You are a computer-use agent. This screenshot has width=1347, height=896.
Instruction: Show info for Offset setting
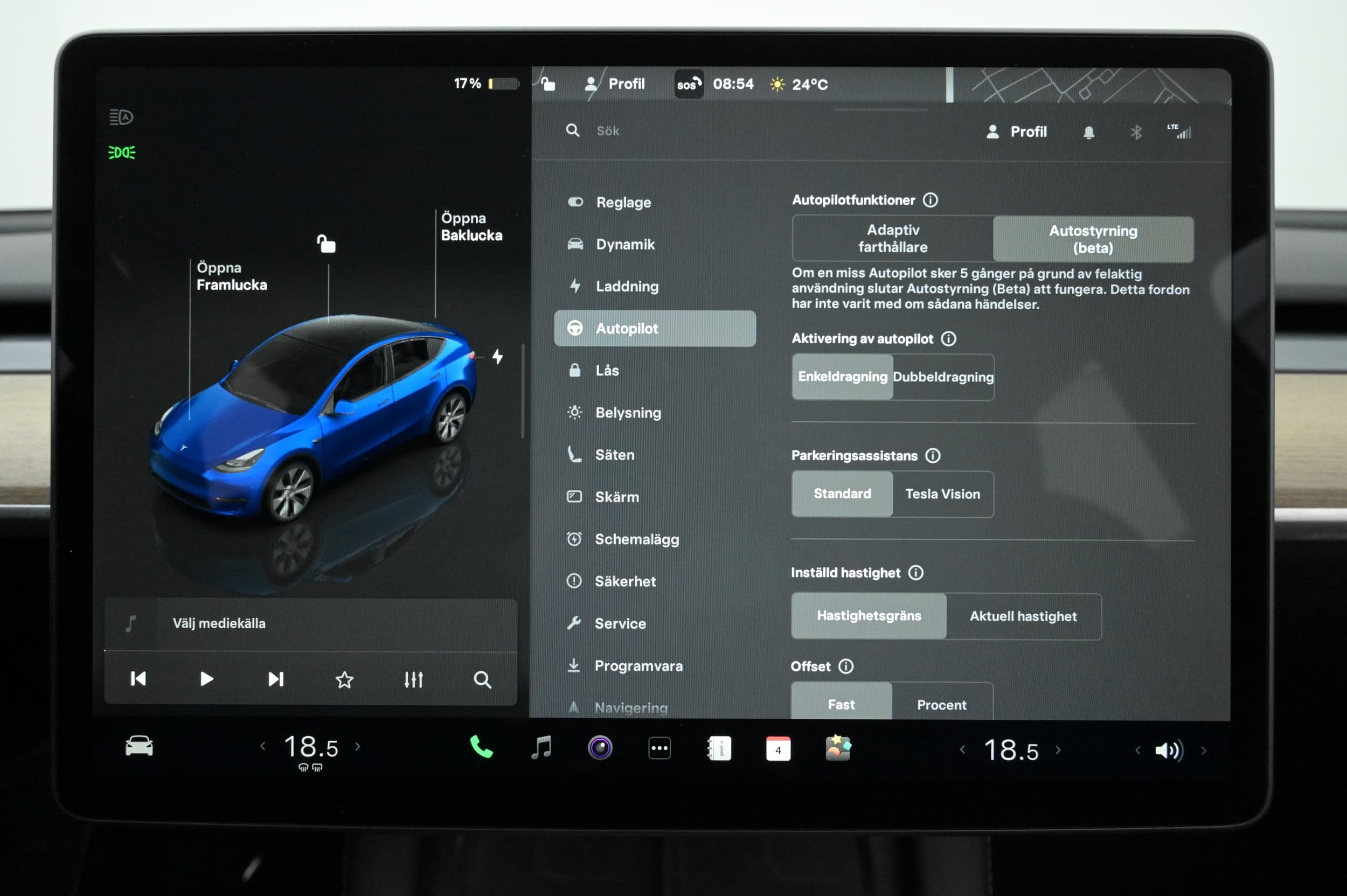pos(846,666)
